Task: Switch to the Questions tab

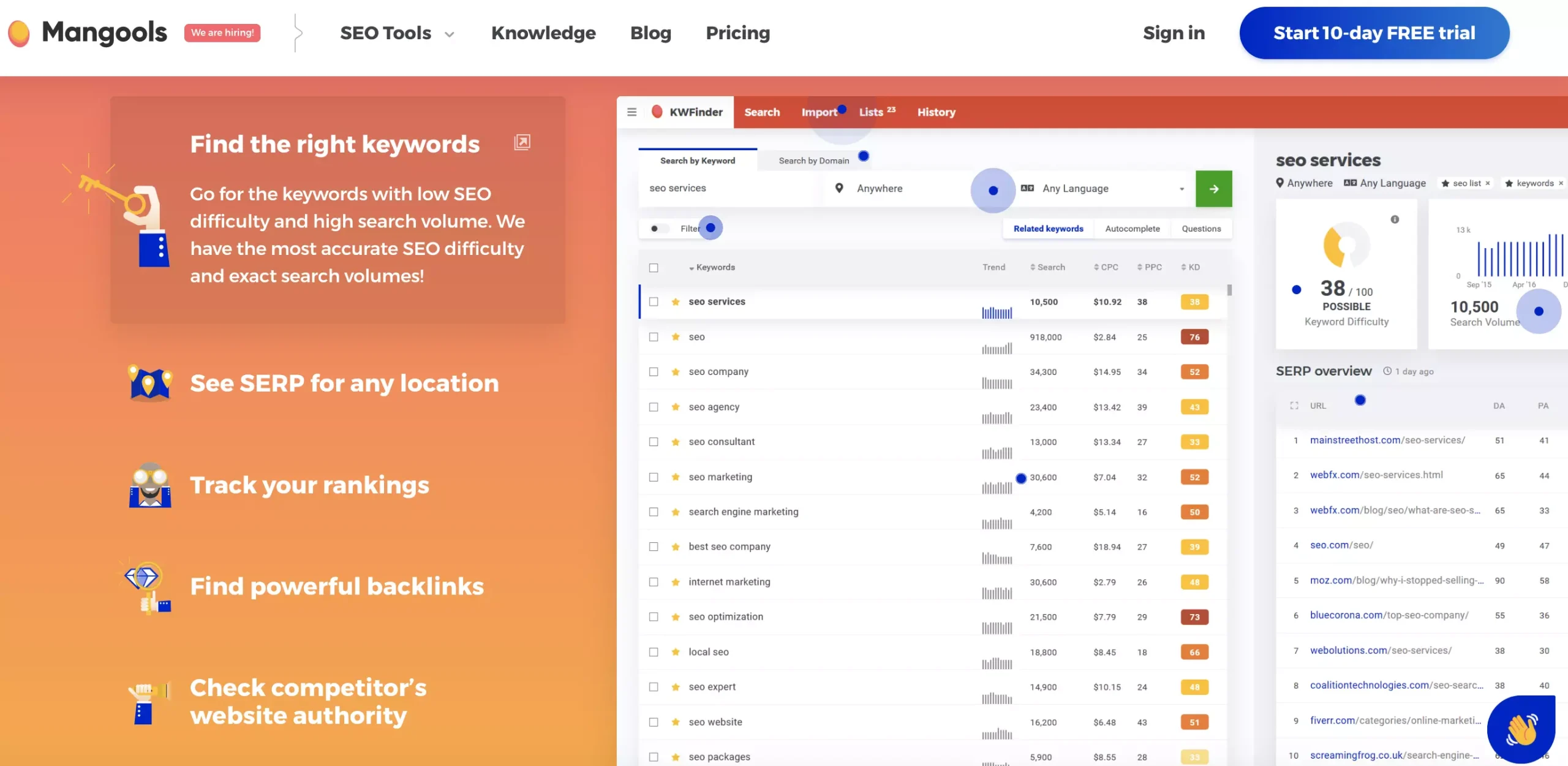Action: pyautogui.click(x=1201, y=229)
